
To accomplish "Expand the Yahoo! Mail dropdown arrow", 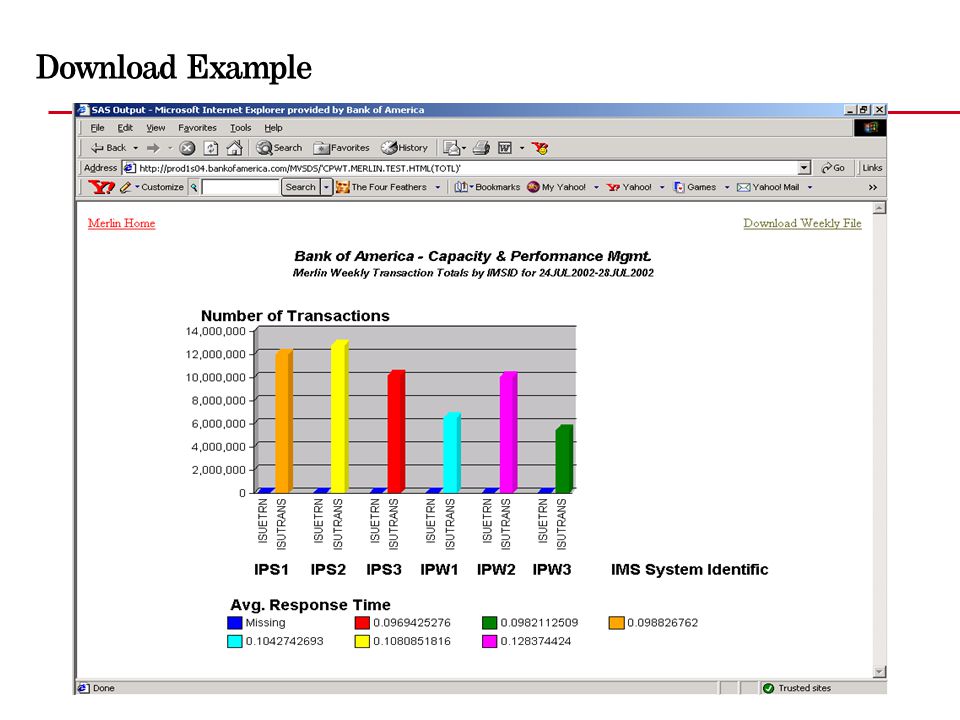I will pos(810,187).
